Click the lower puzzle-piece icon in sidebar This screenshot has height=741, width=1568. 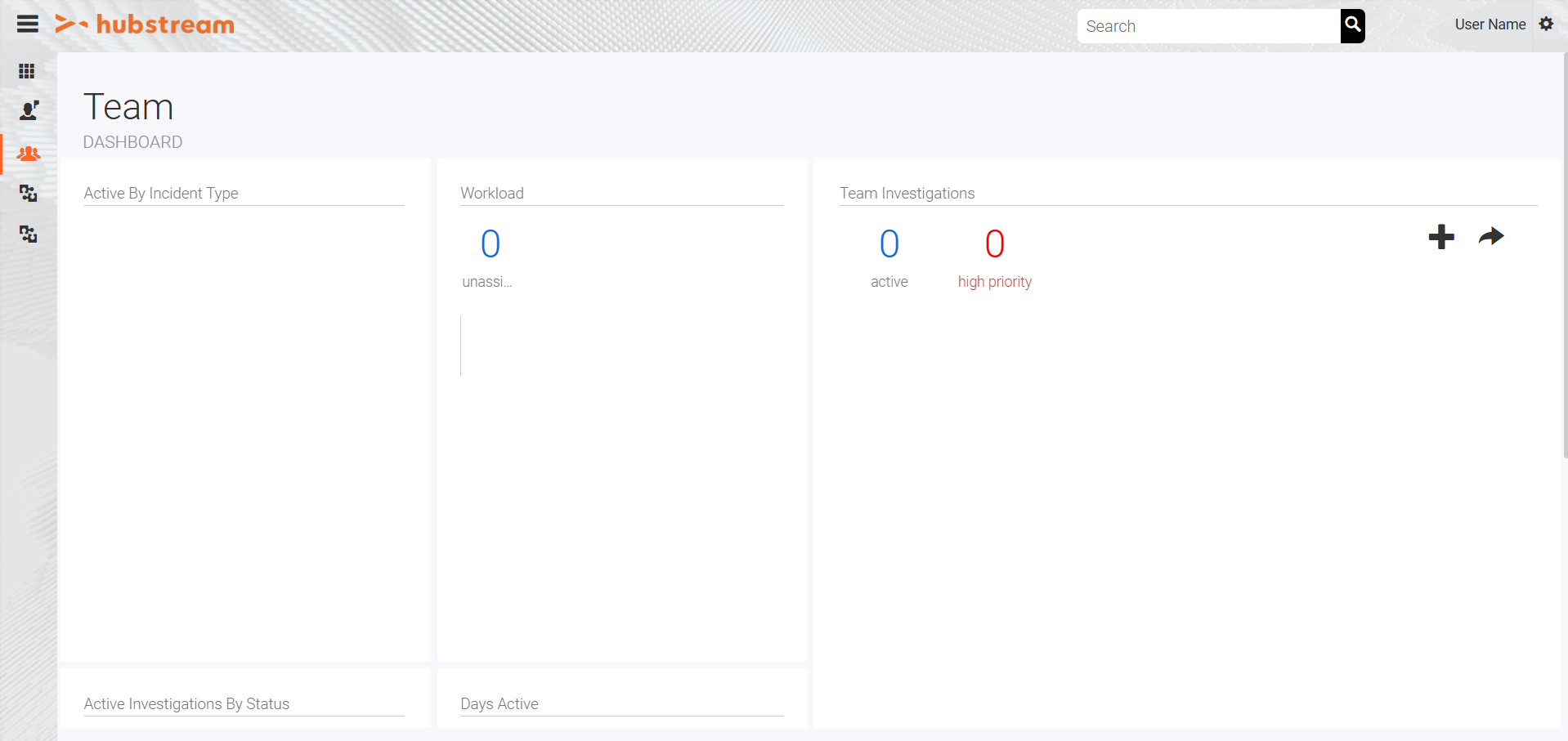click(27, 235)
